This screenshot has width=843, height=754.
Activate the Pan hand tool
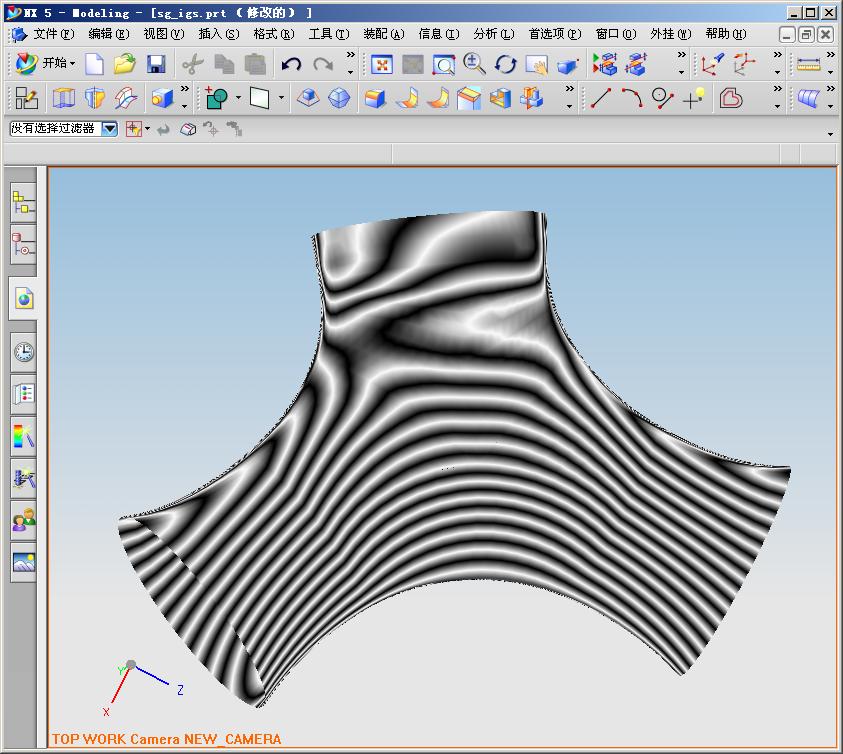pyautogui.click(x=537, y=65)
